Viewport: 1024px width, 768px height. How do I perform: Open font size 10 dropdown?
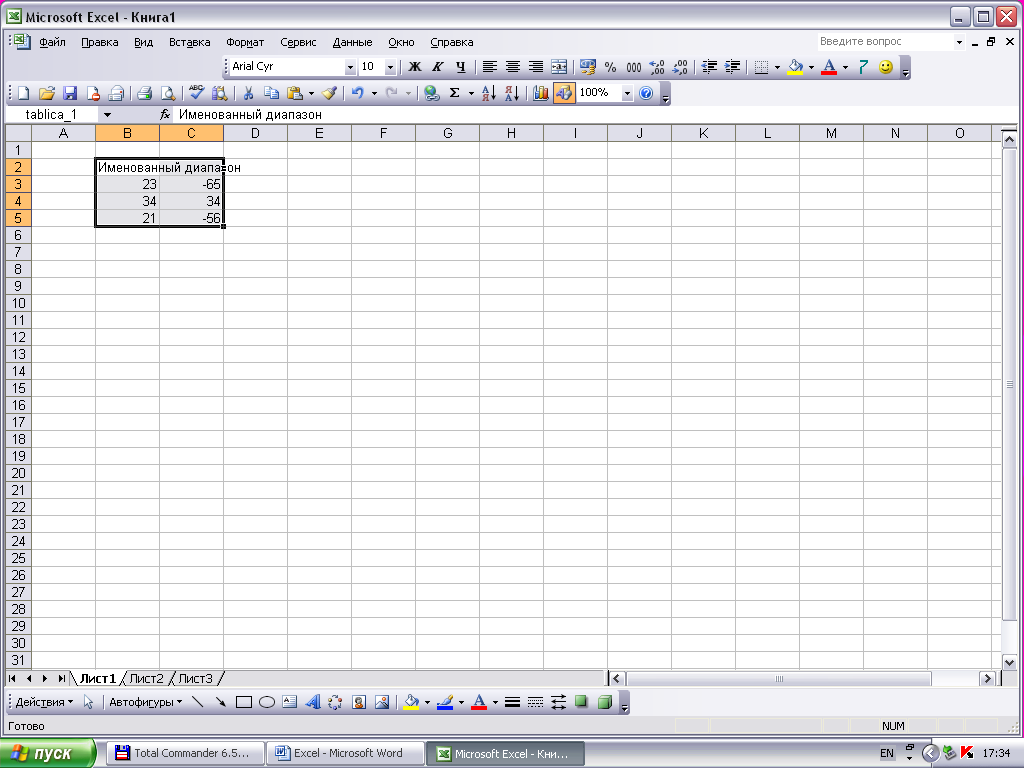tap(390, 67)
